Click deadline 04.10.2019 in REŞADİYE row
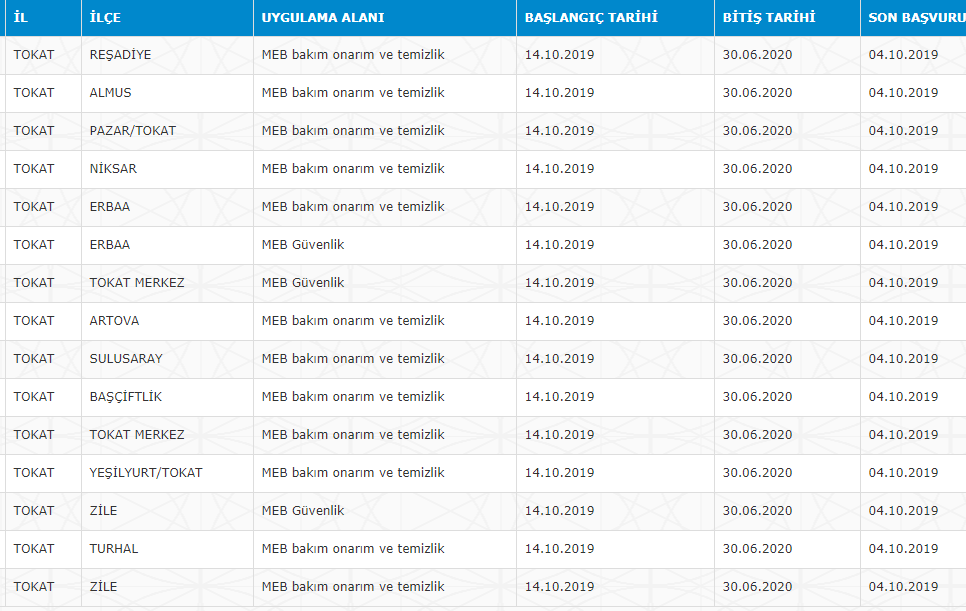966x611 pixels. pyautogui.click(x=903, y=55)
